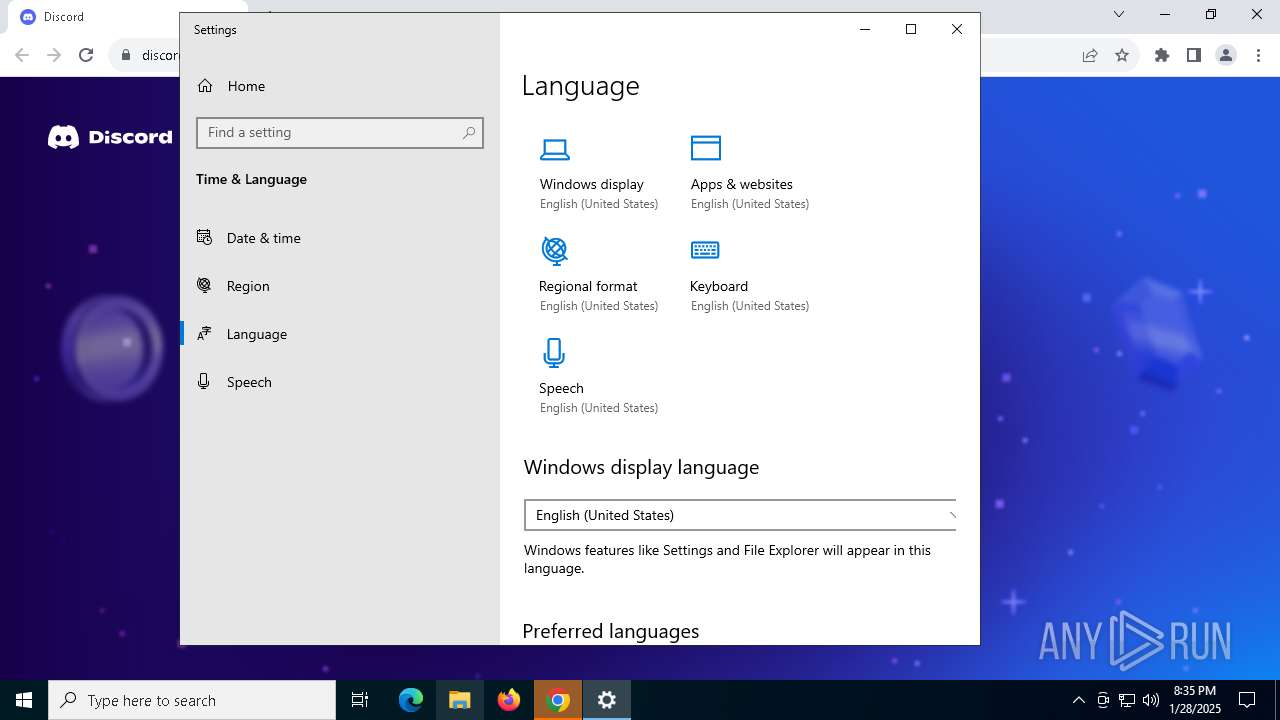Select Date & time settings page
This screenshot has width=1280, height=720.
coord(340,238)
